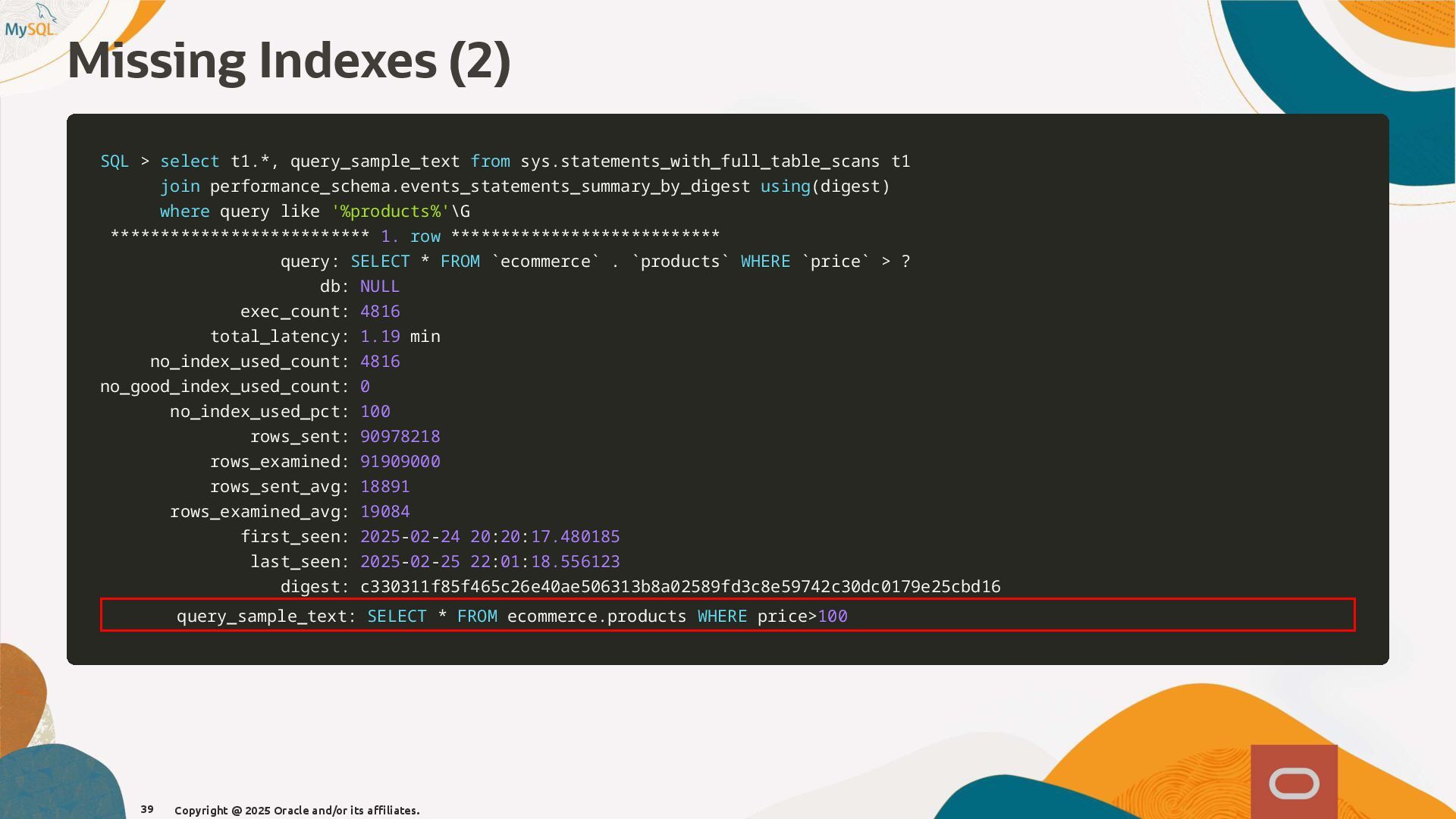Screen dimensions: 1456x819
Task: Click the Oracle copyright notice text
Action: pos(297,810)
